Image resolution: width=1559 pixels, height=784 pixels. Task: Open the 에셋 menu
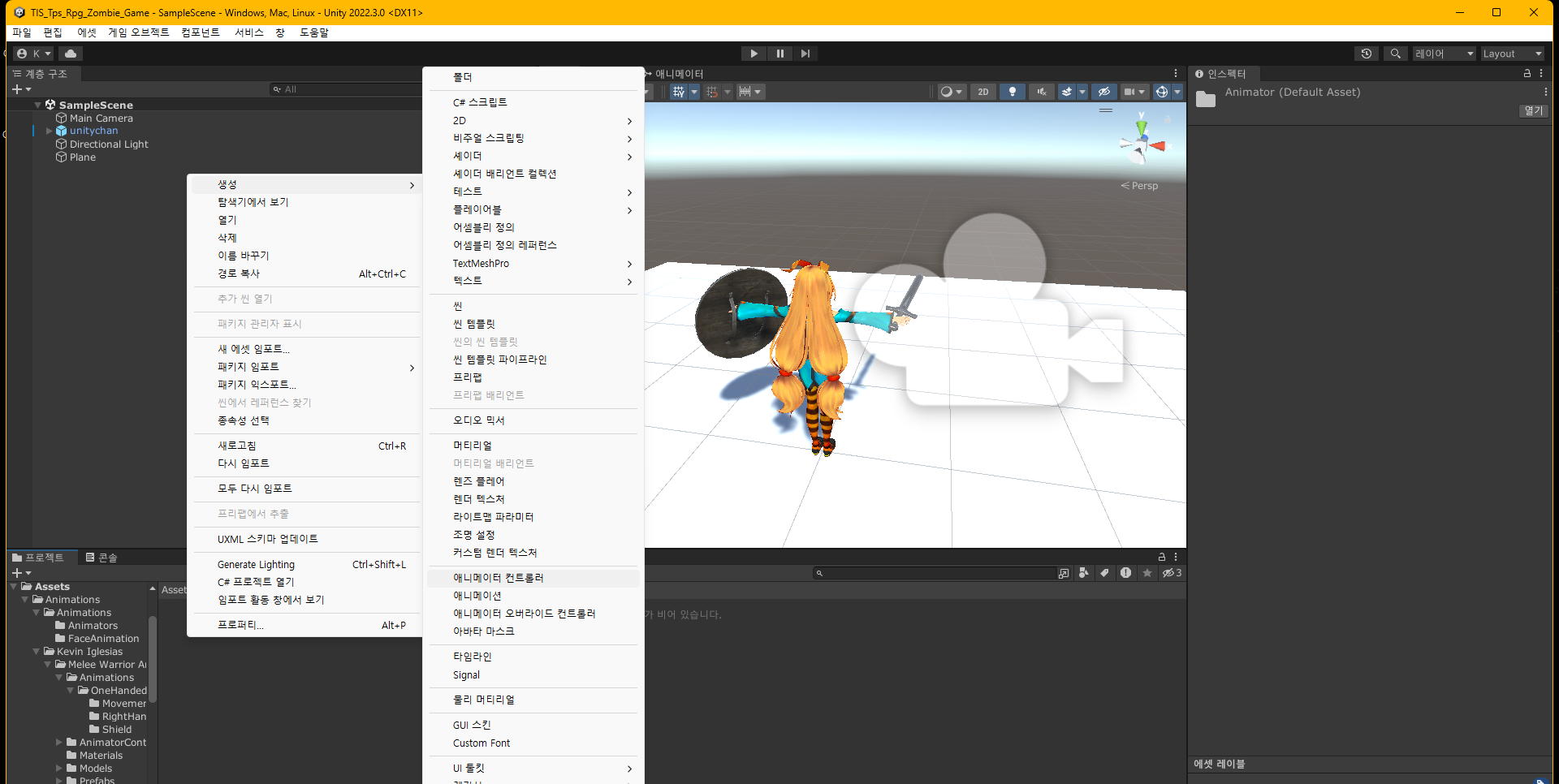point(87,32)
